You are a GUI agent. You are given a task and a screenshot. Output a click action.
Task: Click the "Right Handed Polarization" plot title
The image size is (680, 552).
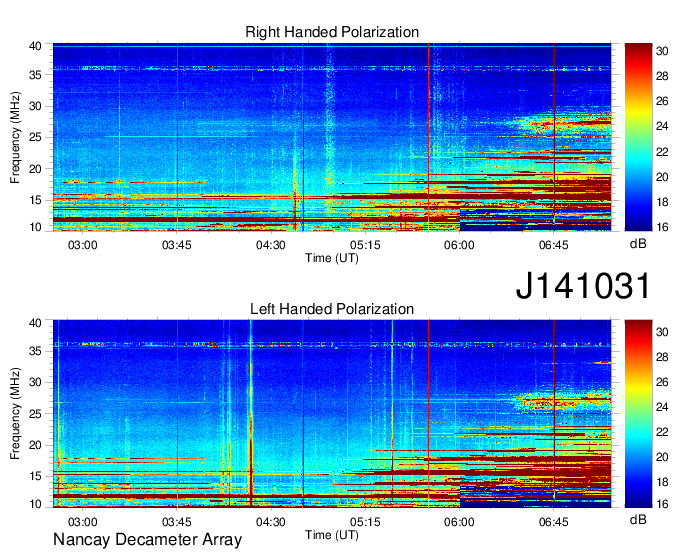tap(332, 32)
